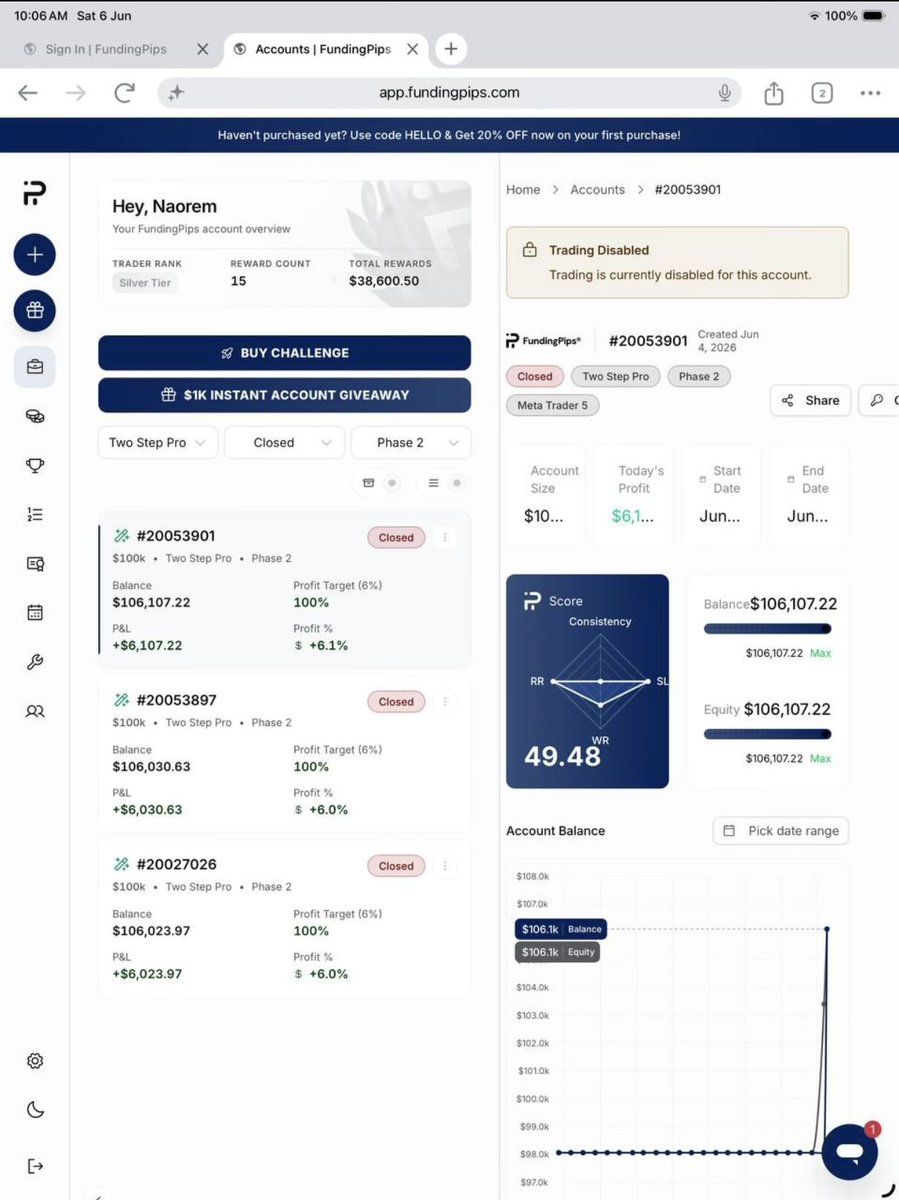Click the Account Size stat card
The height and width of the screenshot is (1200, 899).
pyautogui.click(x=546, y=495)
